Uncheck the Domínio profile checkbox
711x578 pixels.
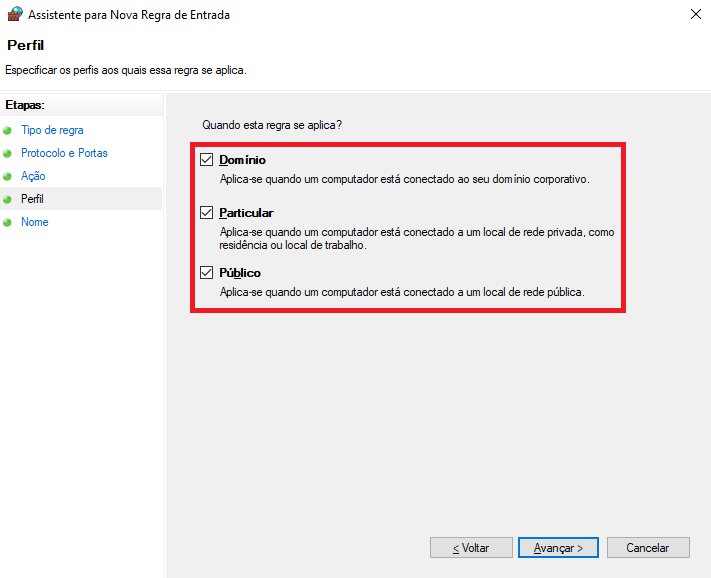click(206, 160)
